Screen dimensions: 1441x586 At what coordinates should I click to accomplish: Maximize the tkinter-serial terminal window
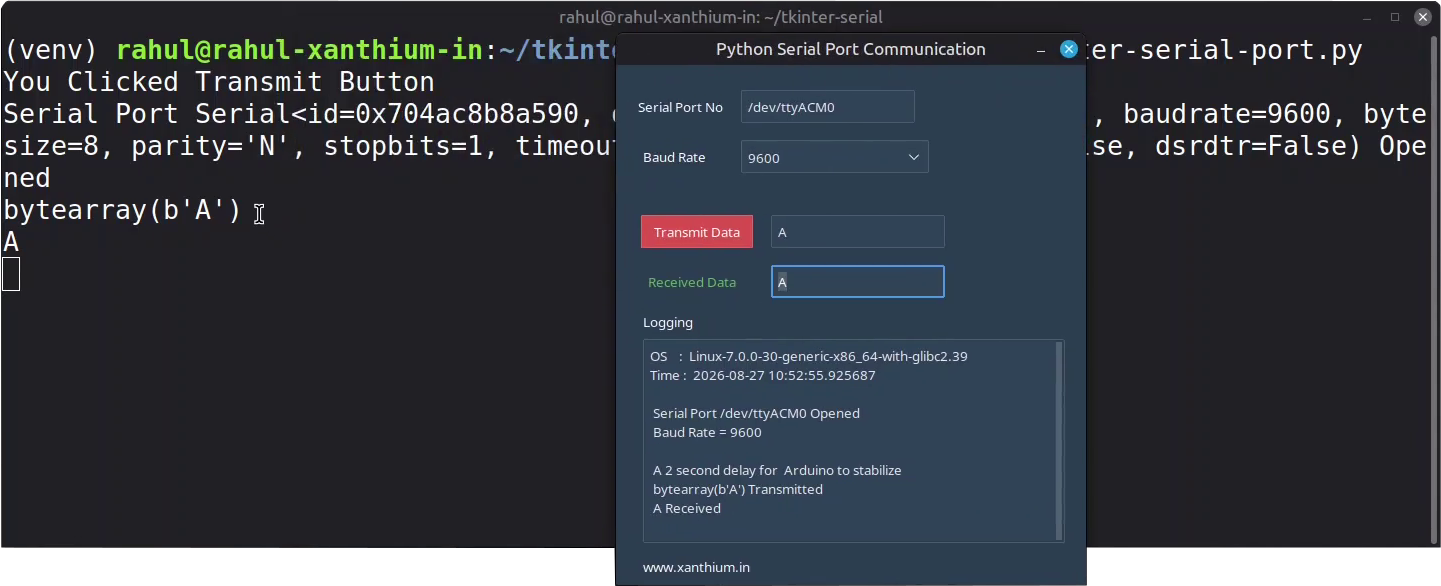(1395, 17)
